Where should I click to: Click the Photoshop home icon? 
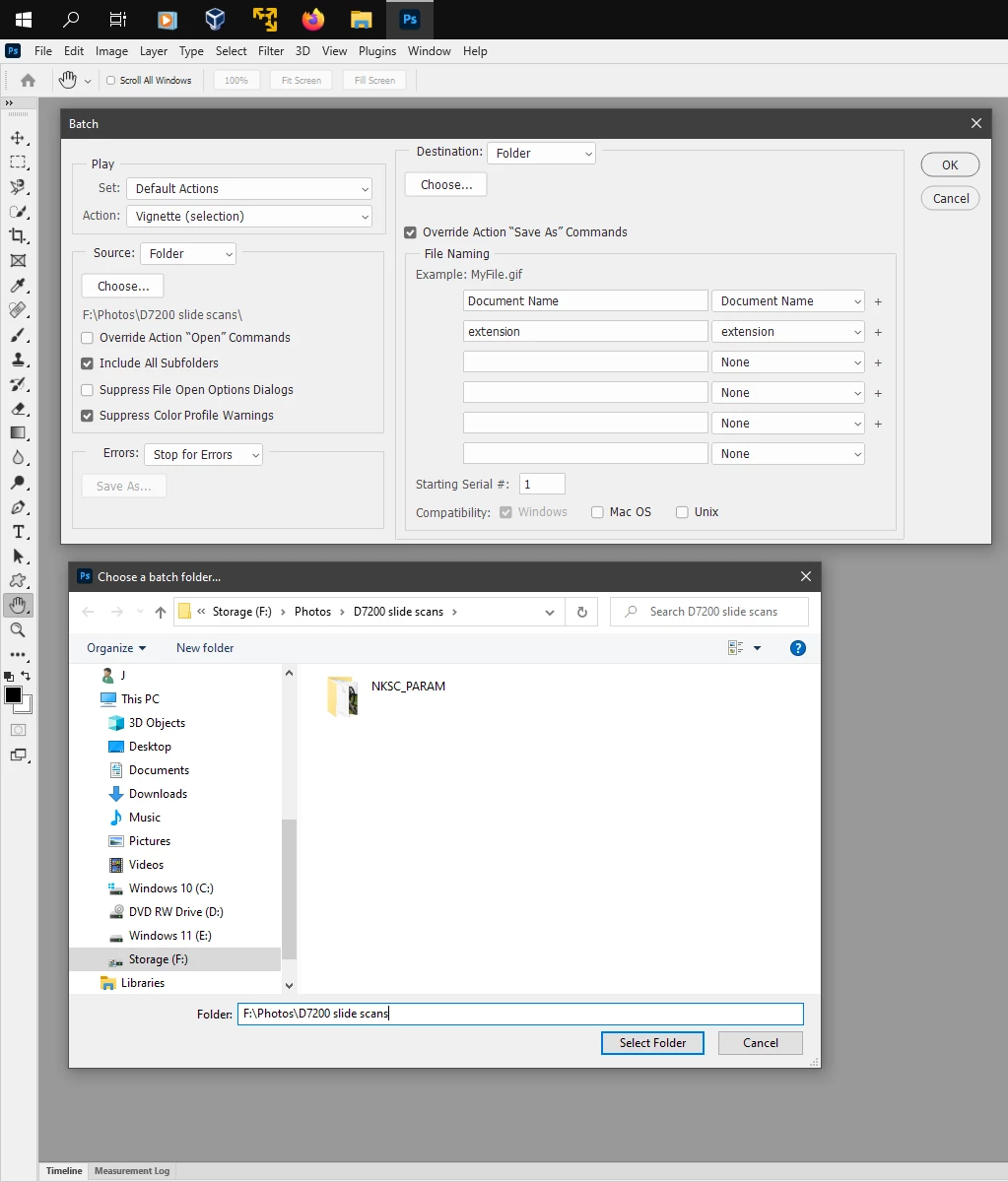tap(29, 81)
